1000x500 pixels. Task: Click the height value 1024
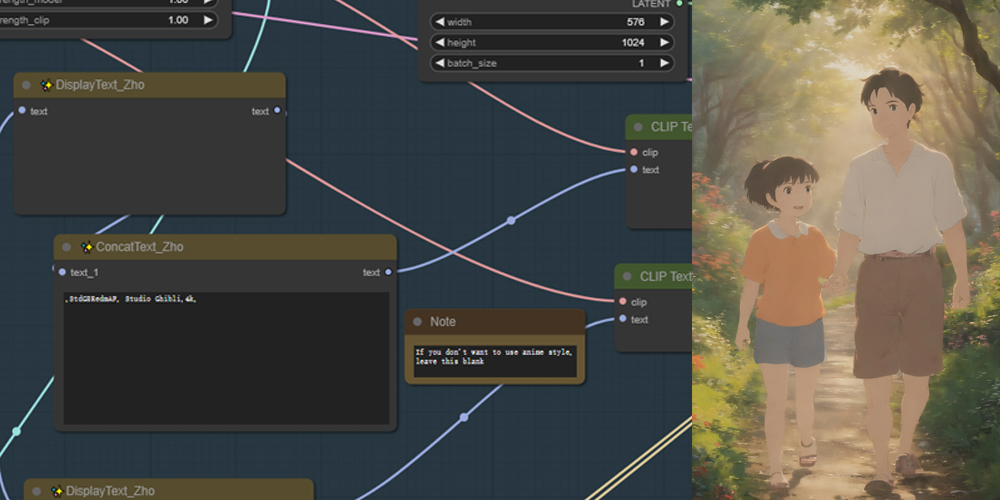[633, 43]
